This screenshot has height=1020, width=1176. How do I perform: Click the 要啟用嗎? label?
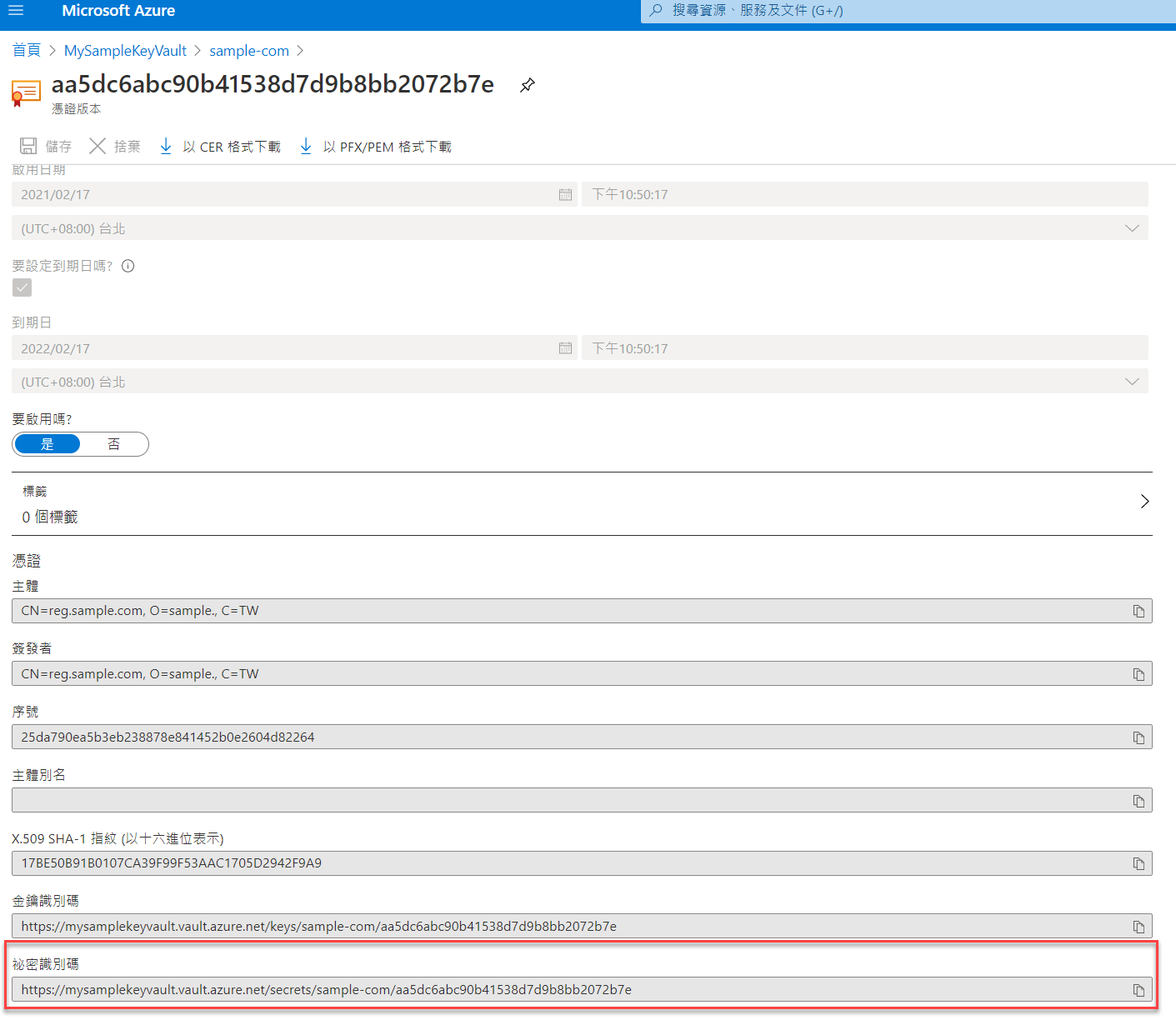click(42, 419)
